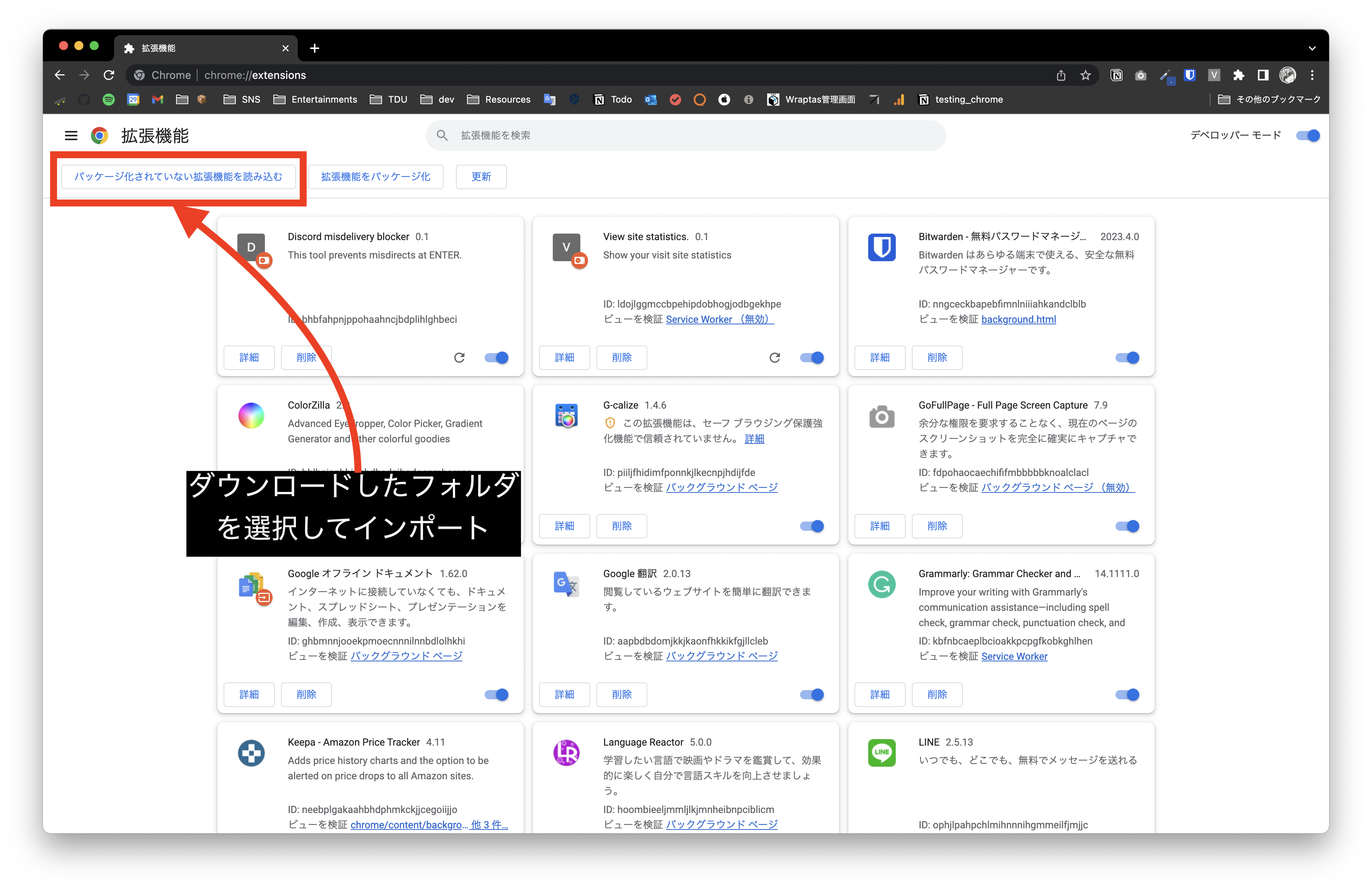The image size is (1372, 890).
Task: Disable the Bitwarden extension
Action: click(x=1127, y=358)
